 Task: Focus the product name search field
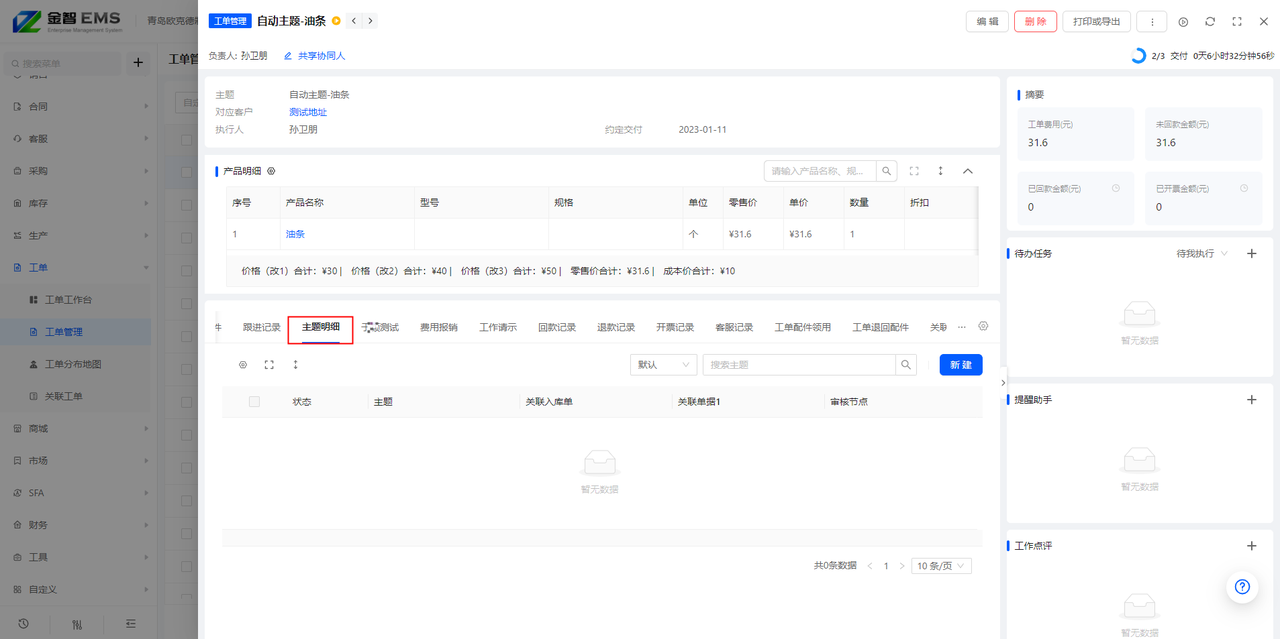click(x=820, y=171)
